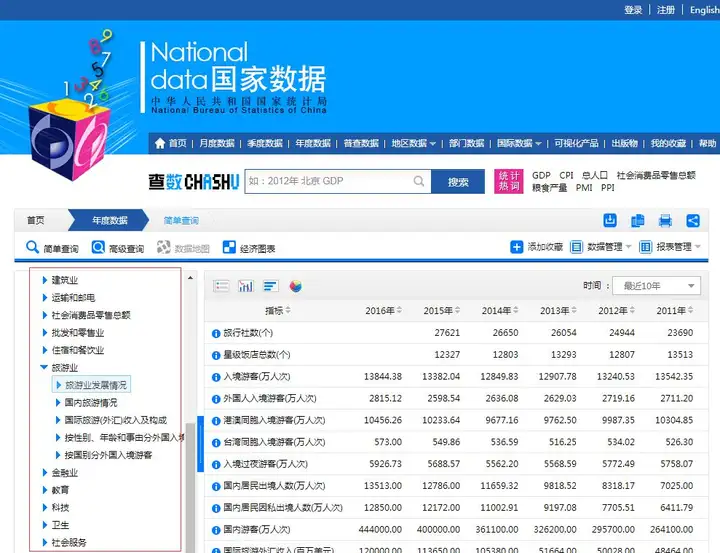Viewport: 720px width, 553px height.
Task: Go to 首页 breadcrumb tab
Action: 36,220
